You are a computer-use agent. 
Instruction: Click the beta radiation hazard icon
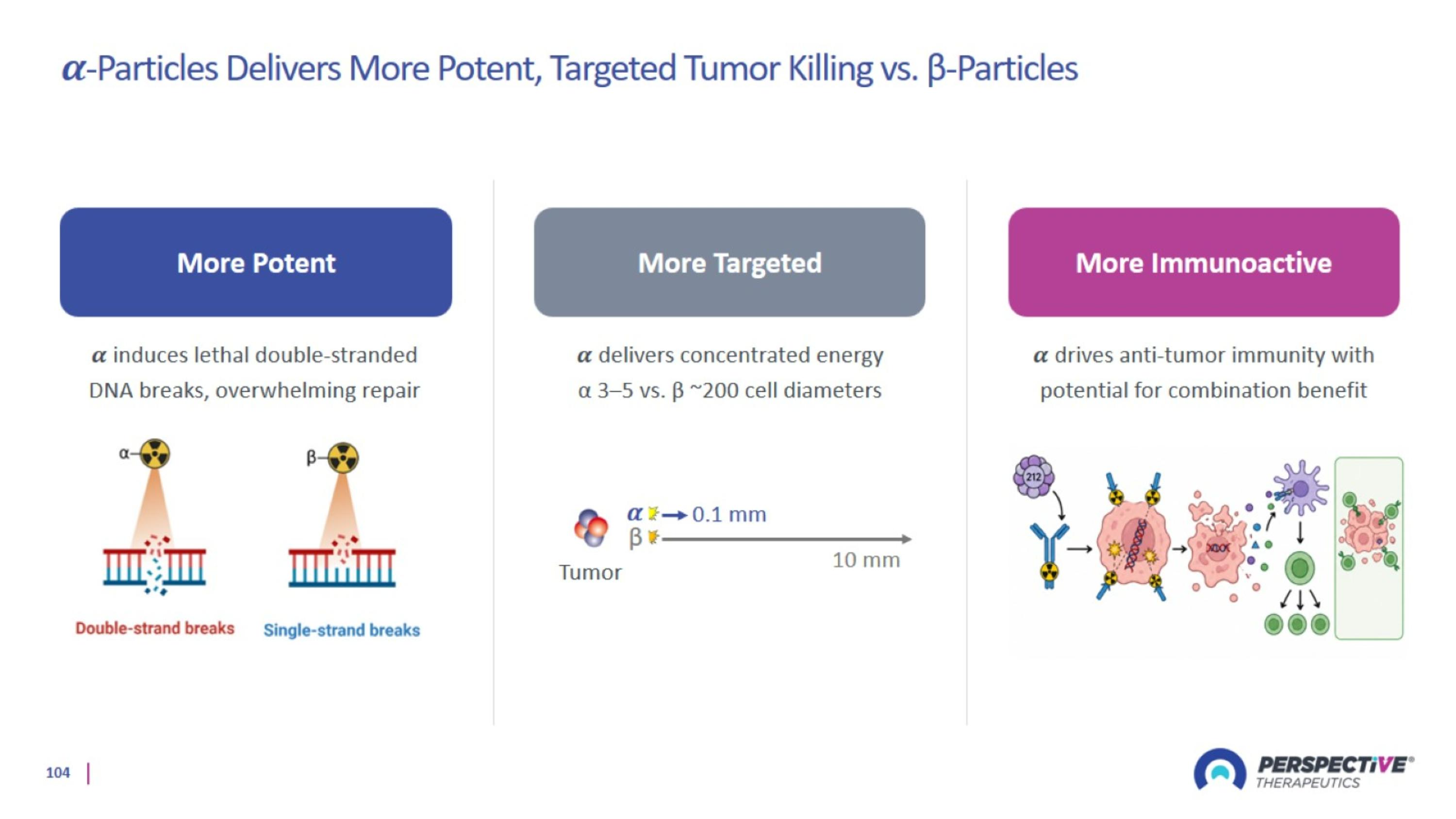coord(343,457)
